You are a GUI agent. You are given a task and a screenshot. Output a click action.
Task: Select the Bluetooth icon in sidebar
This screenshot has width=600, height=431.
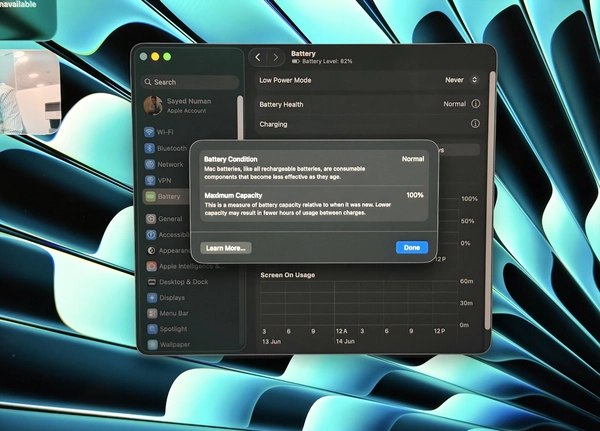coord(150,148)
